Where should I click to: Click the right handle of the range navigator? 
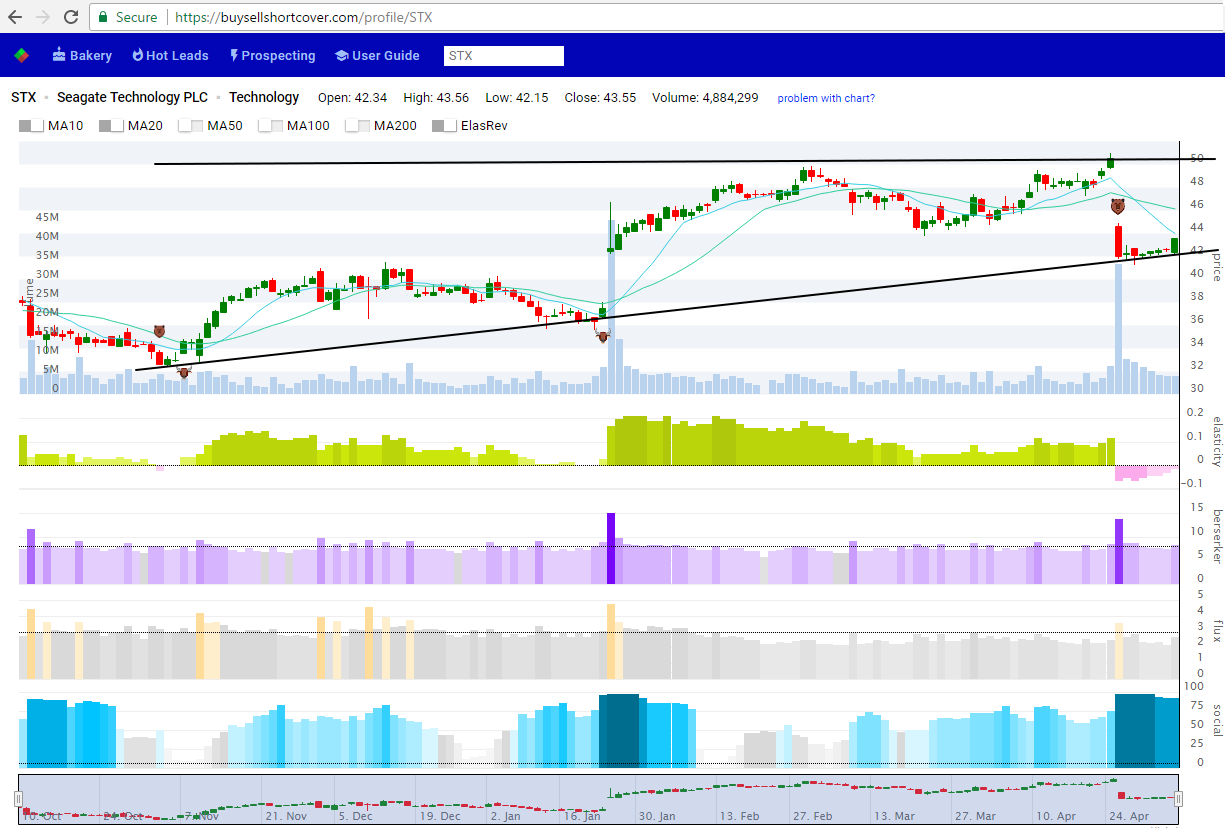[x=1179, y=799]
